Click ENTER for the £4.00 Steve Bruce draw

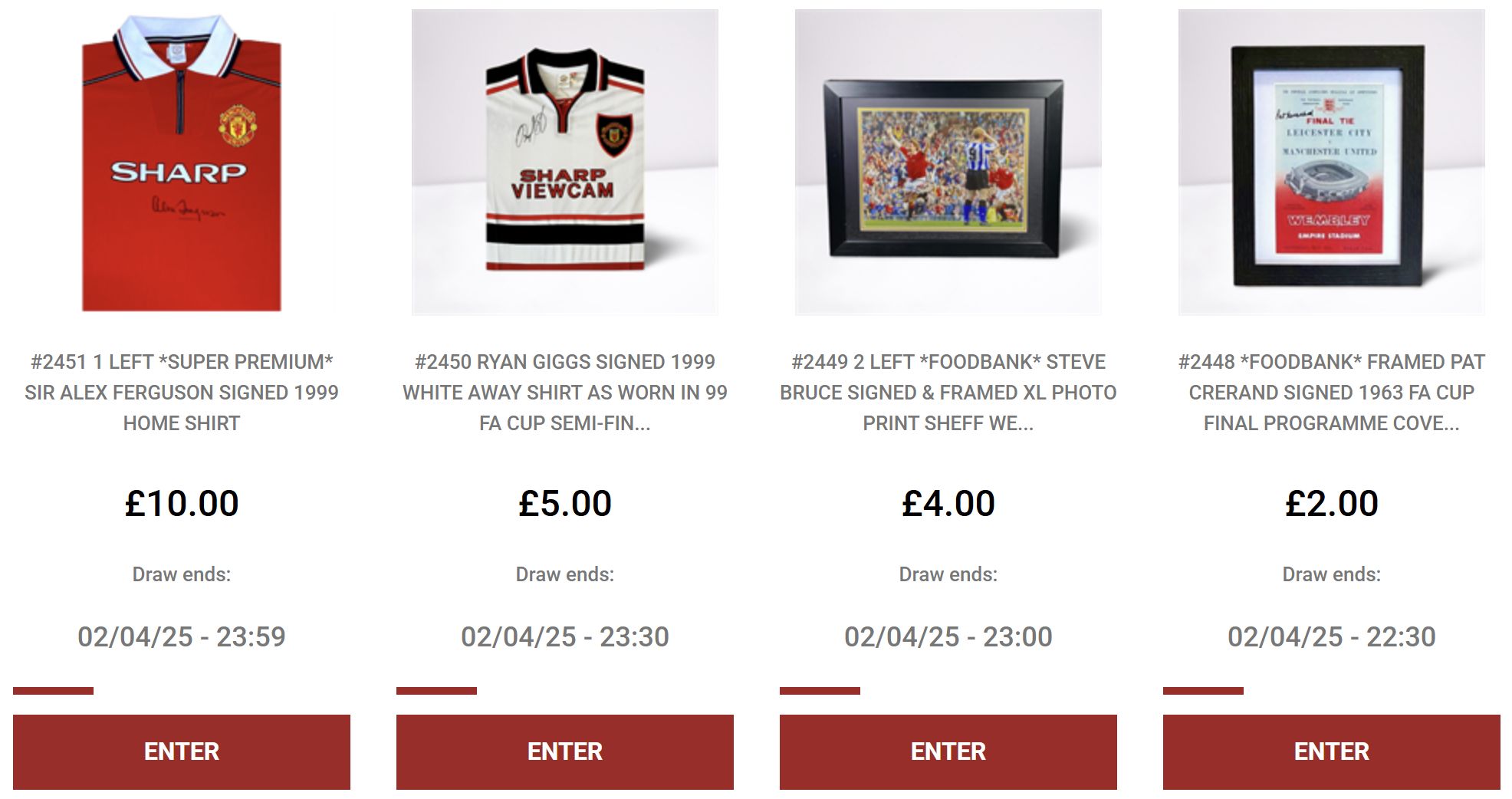[948, 751]
